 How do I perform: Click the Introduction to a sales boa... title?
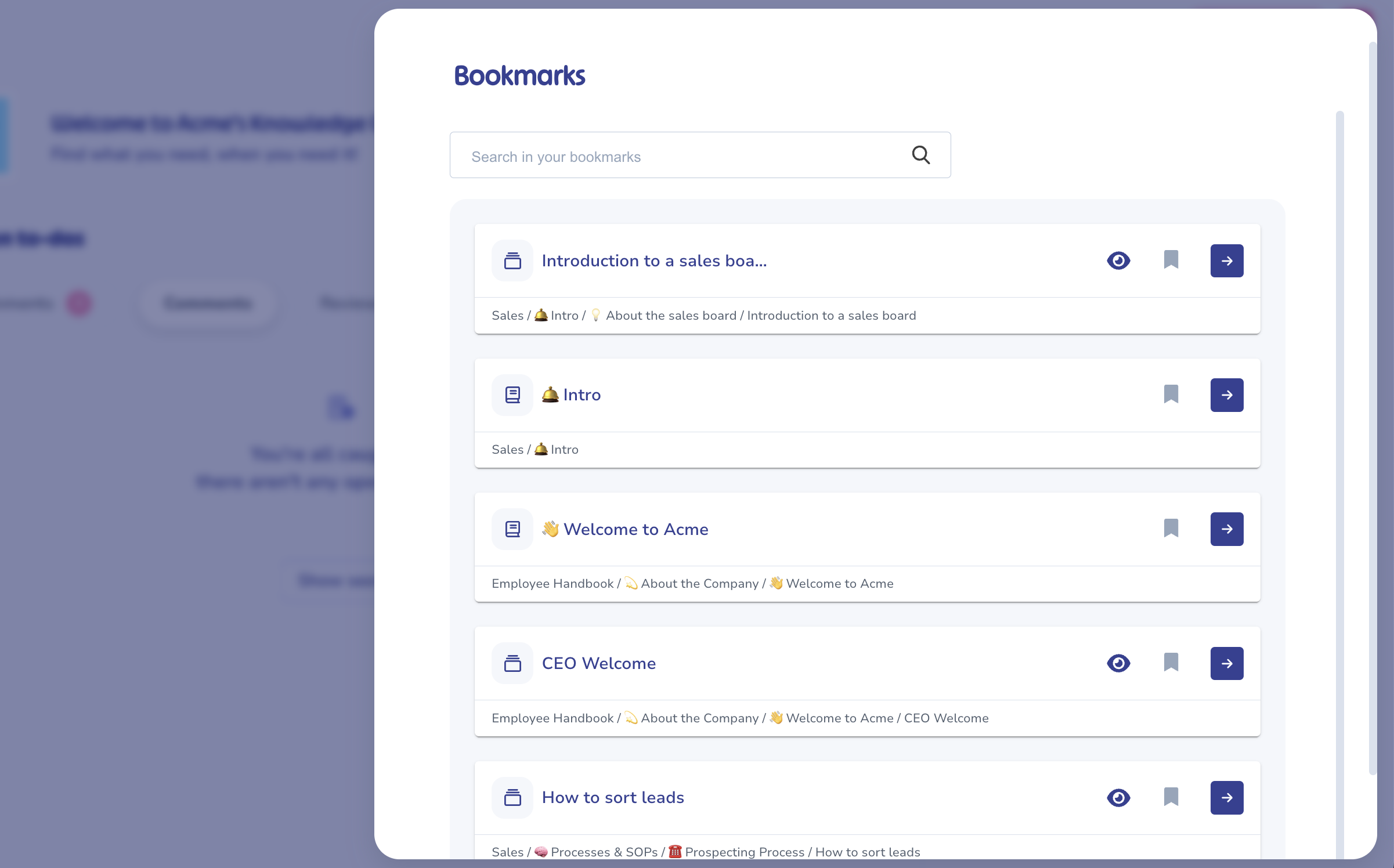(x=654, y=261)
